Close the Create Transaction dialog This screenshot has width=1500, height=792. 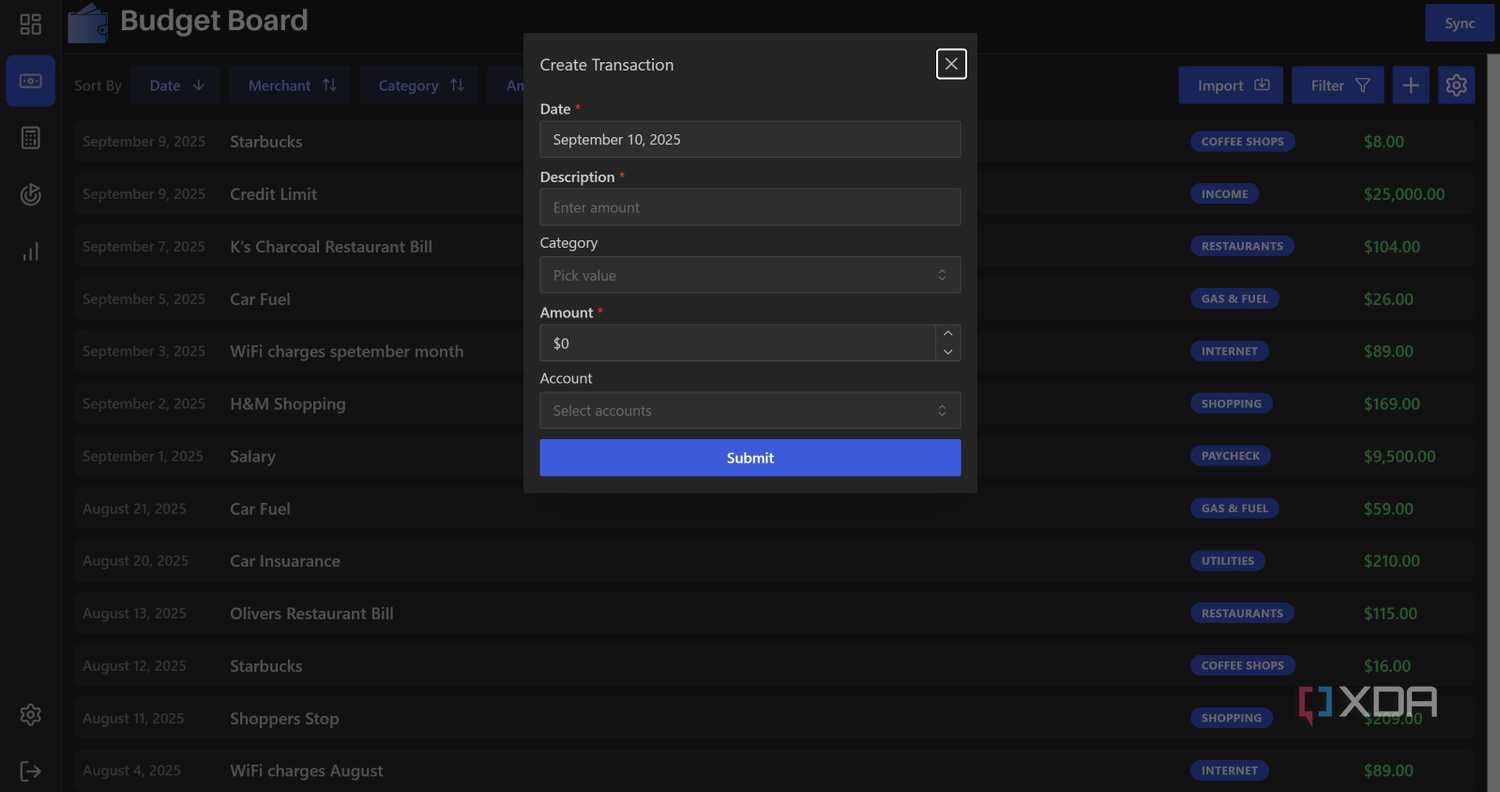(951, 64)
